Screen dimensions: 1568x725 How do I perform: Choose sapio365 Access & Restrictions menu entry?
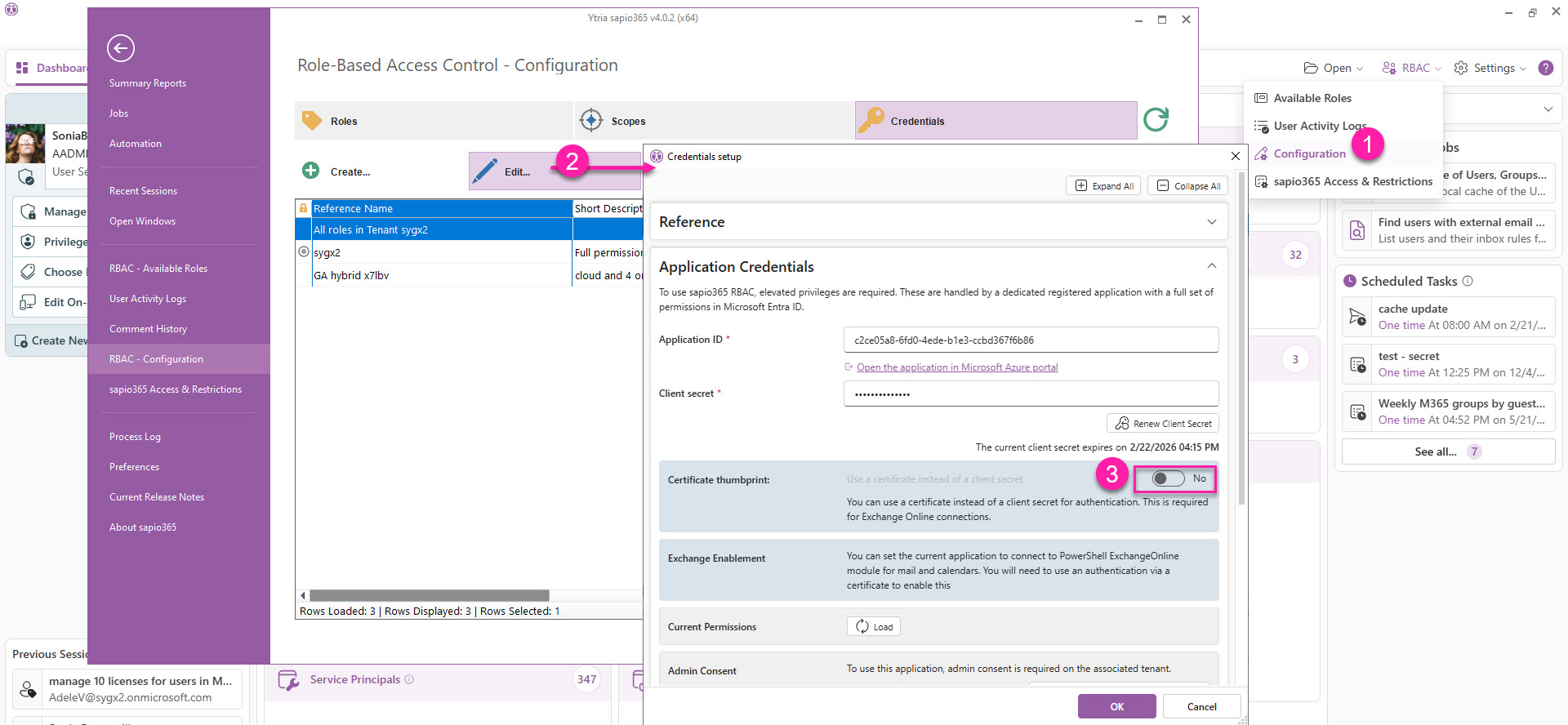[x=1352, y=181]
